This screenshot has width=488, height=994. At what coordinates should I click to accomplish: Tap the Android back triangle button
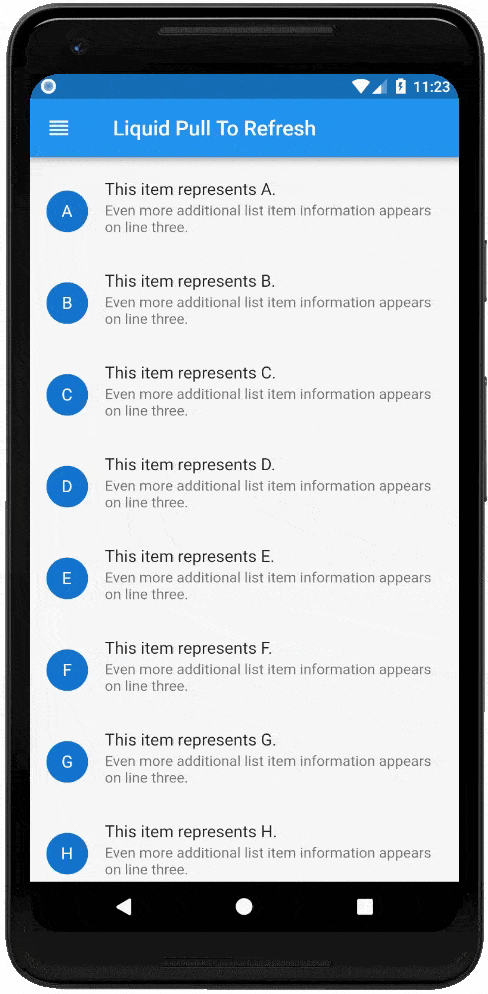click(124, 907)
